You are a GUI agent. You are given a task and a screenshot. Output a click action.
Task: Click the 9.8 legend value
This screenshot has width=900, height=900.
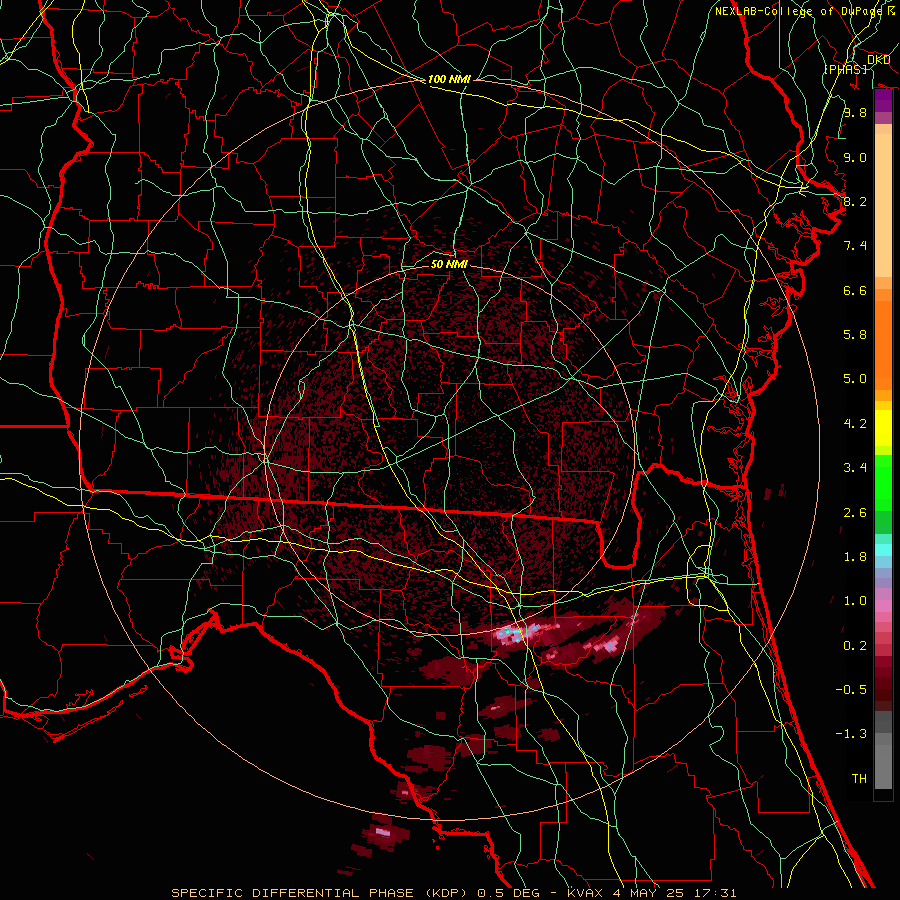855,112
